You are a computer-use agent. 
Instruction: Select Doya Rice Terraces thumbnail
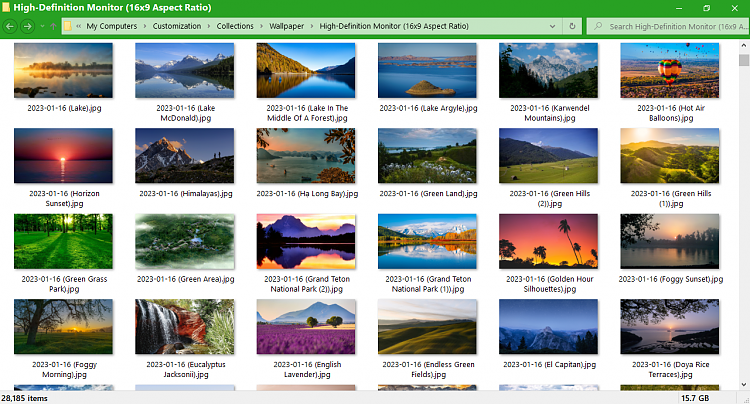point(670,327)
